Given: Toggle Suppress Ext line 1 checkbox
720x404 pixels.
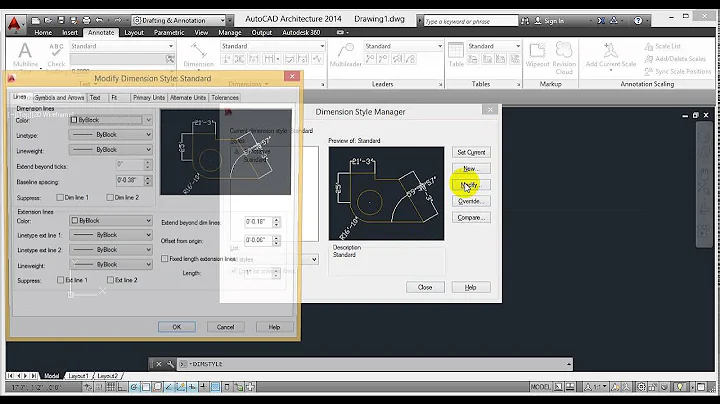Looking at the screenshot, I should click(60, 280).
